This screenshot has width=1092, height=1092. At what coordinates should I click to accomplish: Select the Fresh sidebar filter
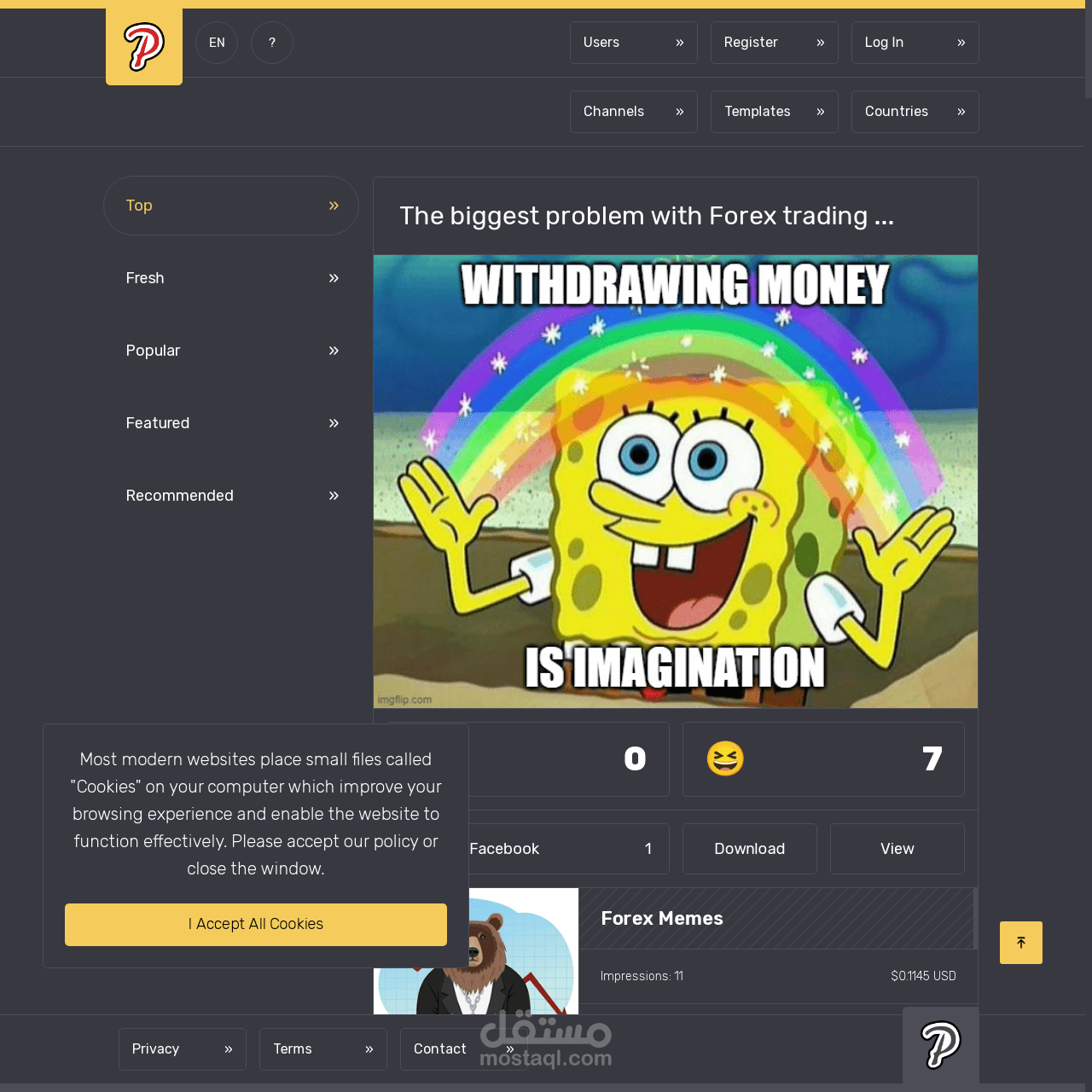[x=231, y=278]
